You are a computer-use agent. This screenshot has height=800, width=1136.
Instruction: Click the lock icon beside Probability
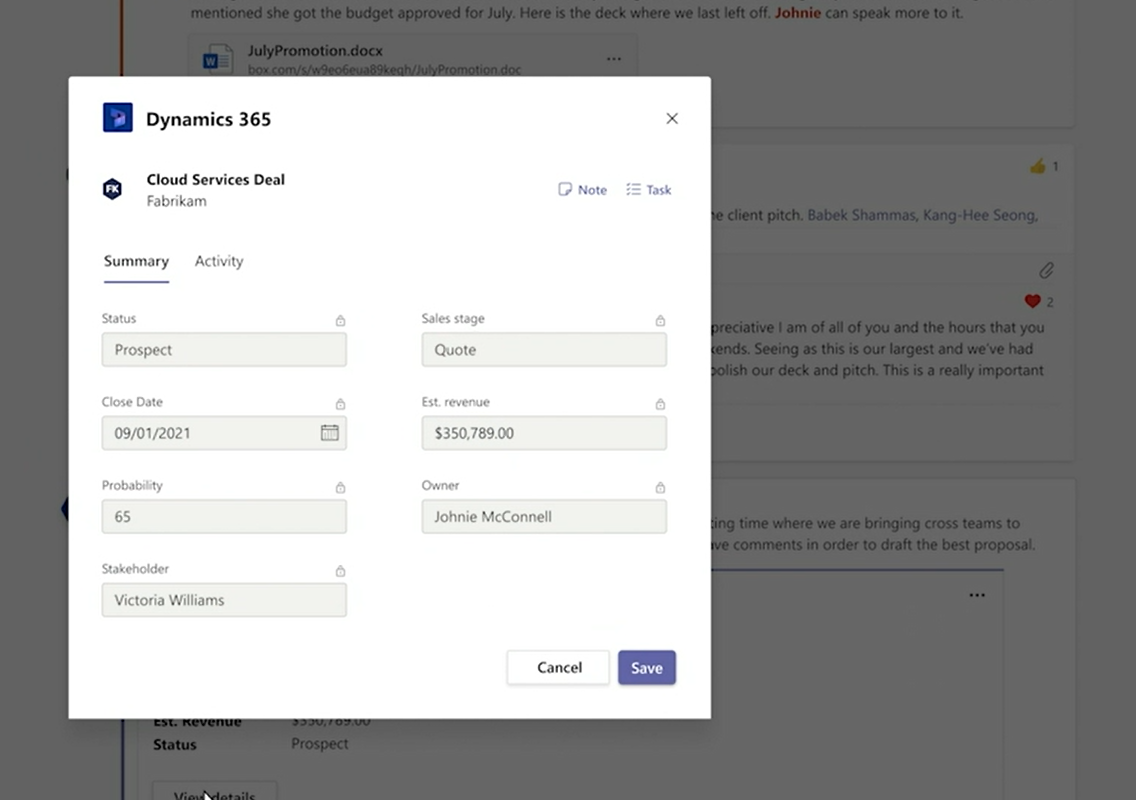tap(341, 487)
